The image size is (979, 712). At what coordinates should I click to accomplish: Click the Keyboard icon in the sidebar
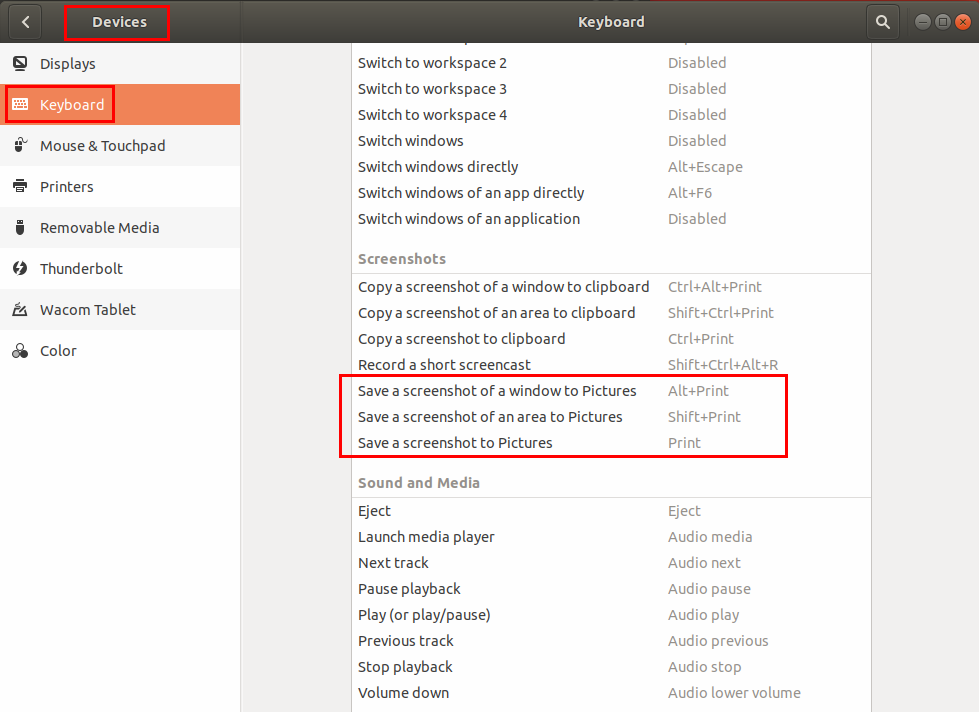click(20, 104)
